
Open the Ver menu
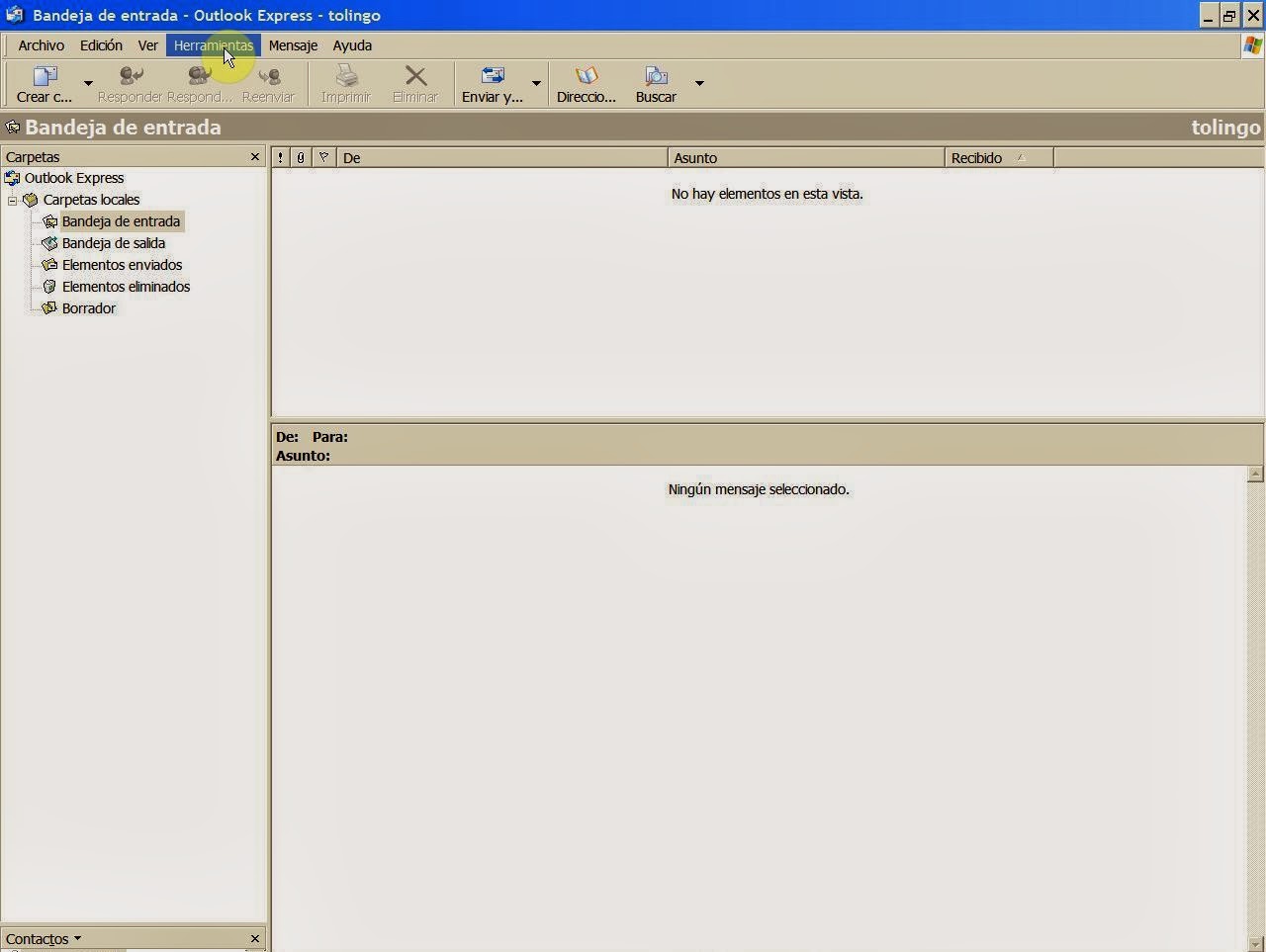[148, 45]
